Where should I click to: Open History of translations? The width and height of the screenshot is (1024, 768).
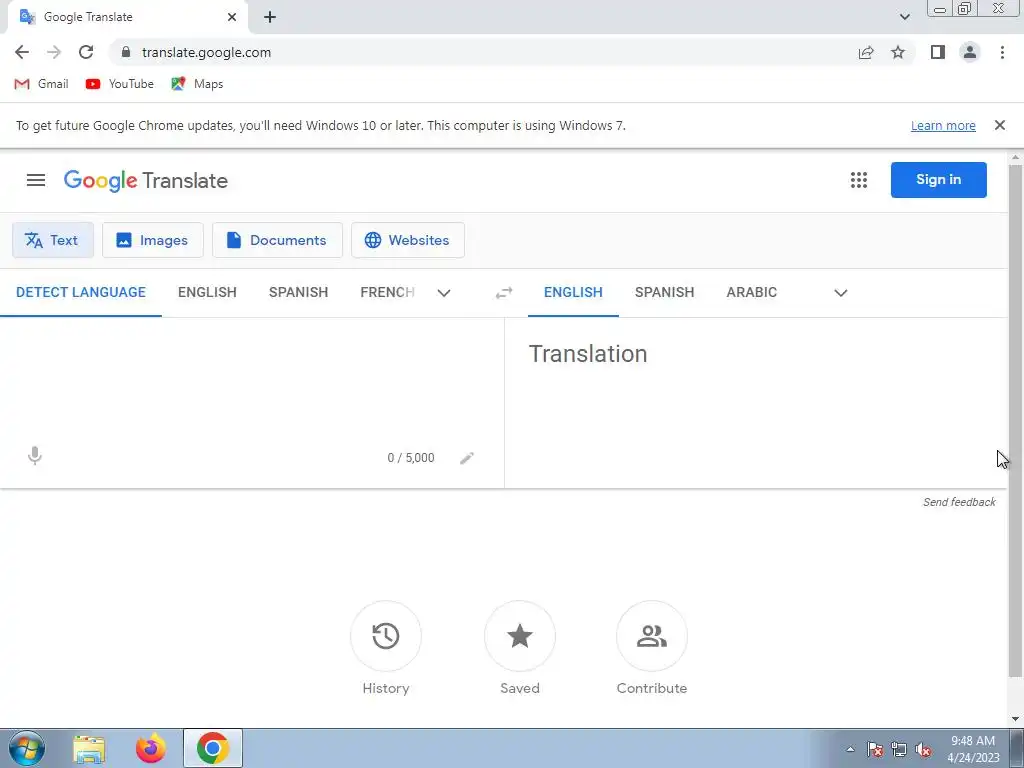tap(386, 636)
